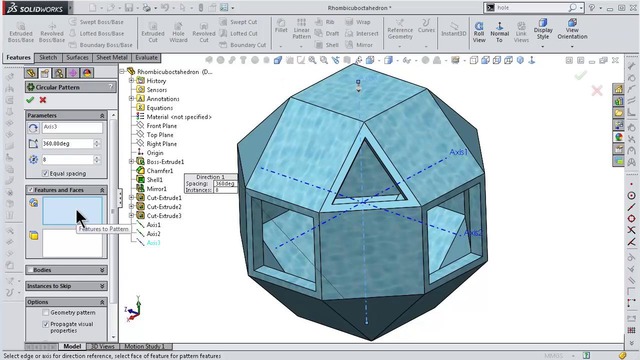Viewport: 640px width, 360px height.
Task: Click Normal To icon
Action: [x=500, y=32]
